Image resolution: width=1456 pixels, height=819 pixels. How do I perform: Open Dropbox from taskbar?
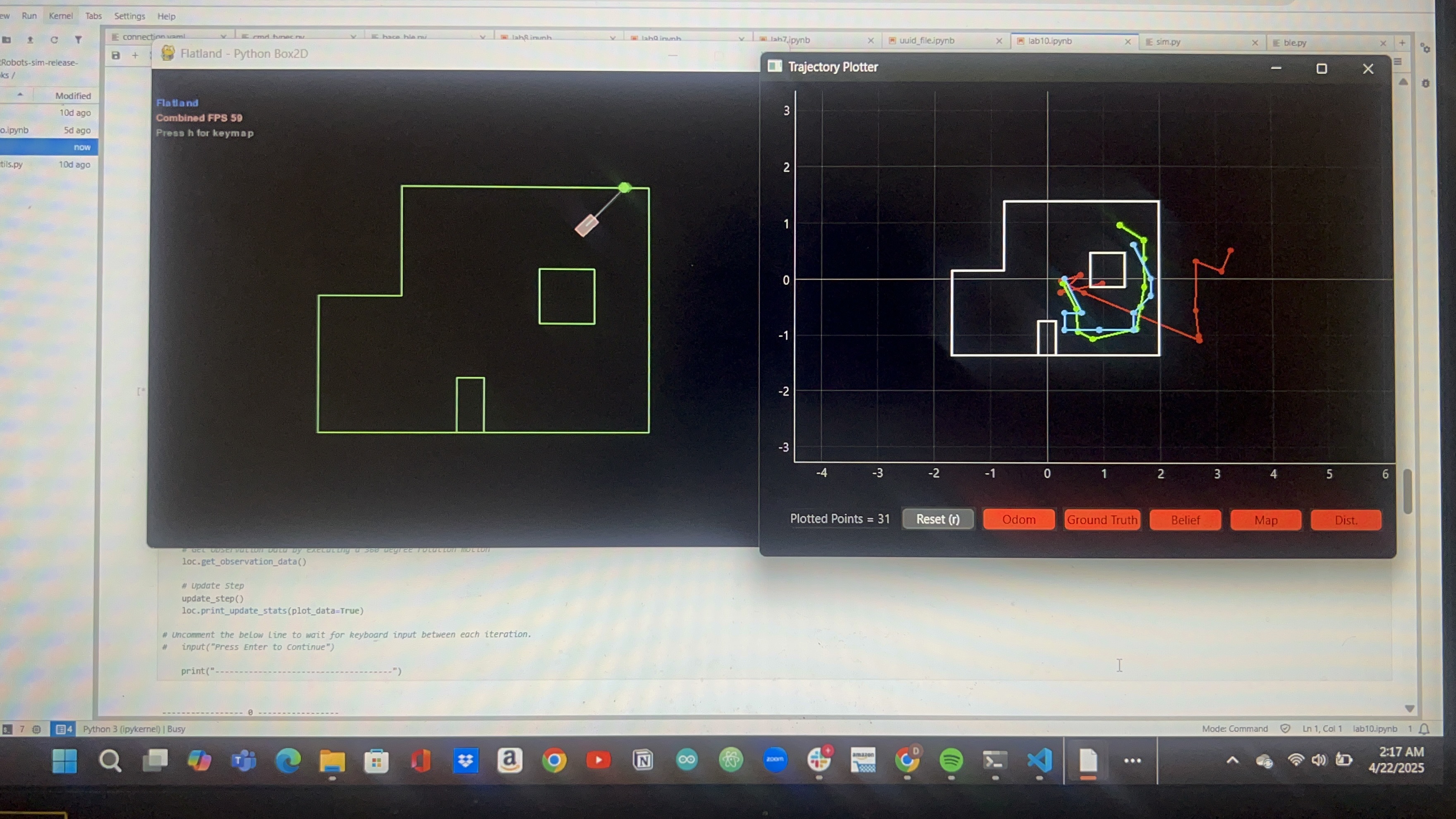pyautogui.click(x=465, y=761)
